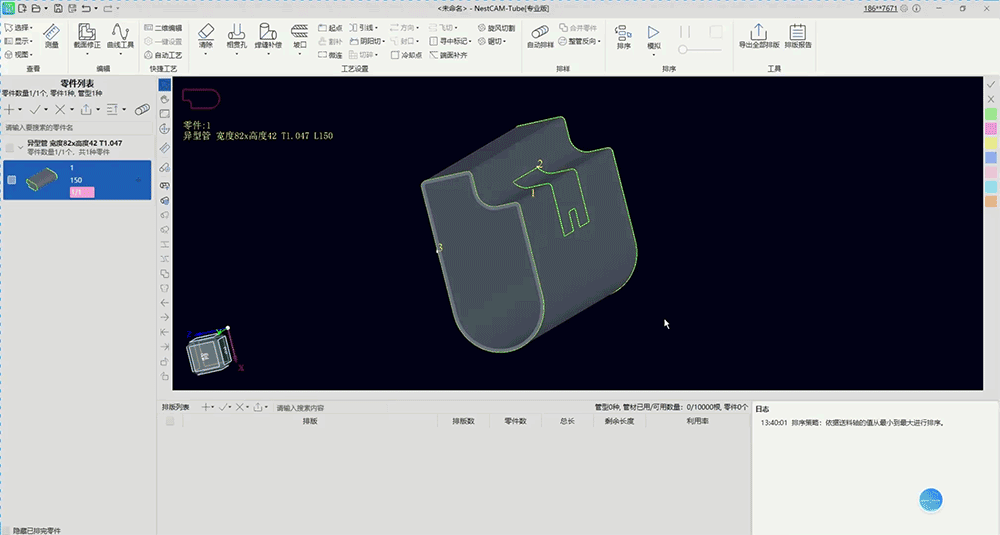Open the 曲线工具 curve tool
1000x535 pixels.
[120, 36]
